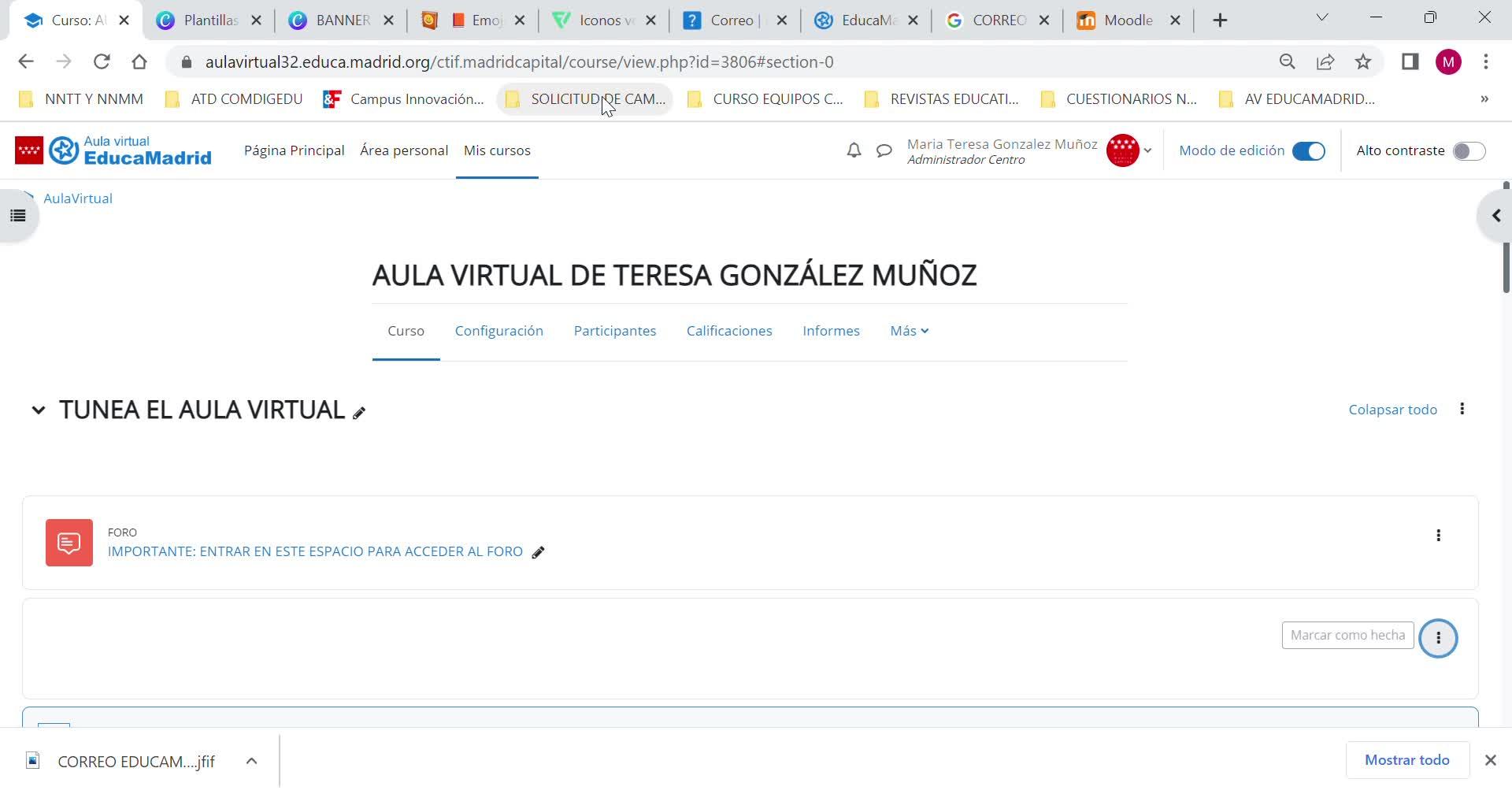Open the forum activity three-dot menu

click(1438, 536)
